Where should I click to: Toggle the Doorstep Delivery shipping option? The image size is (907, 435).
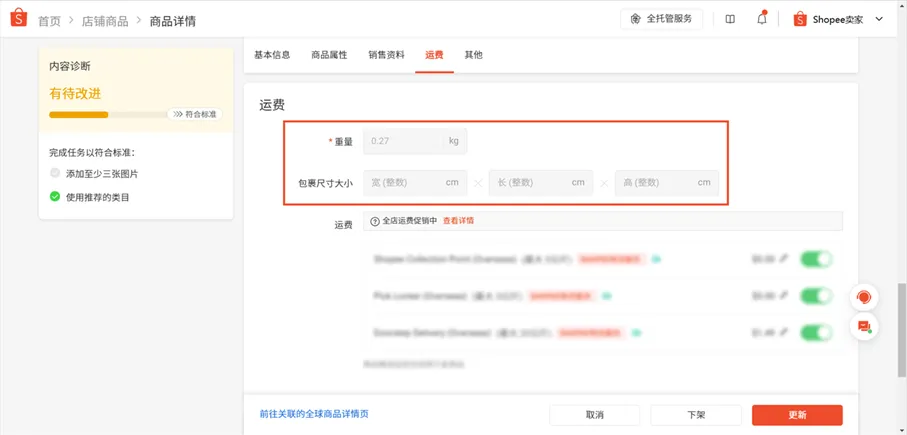tap(816, 332)
